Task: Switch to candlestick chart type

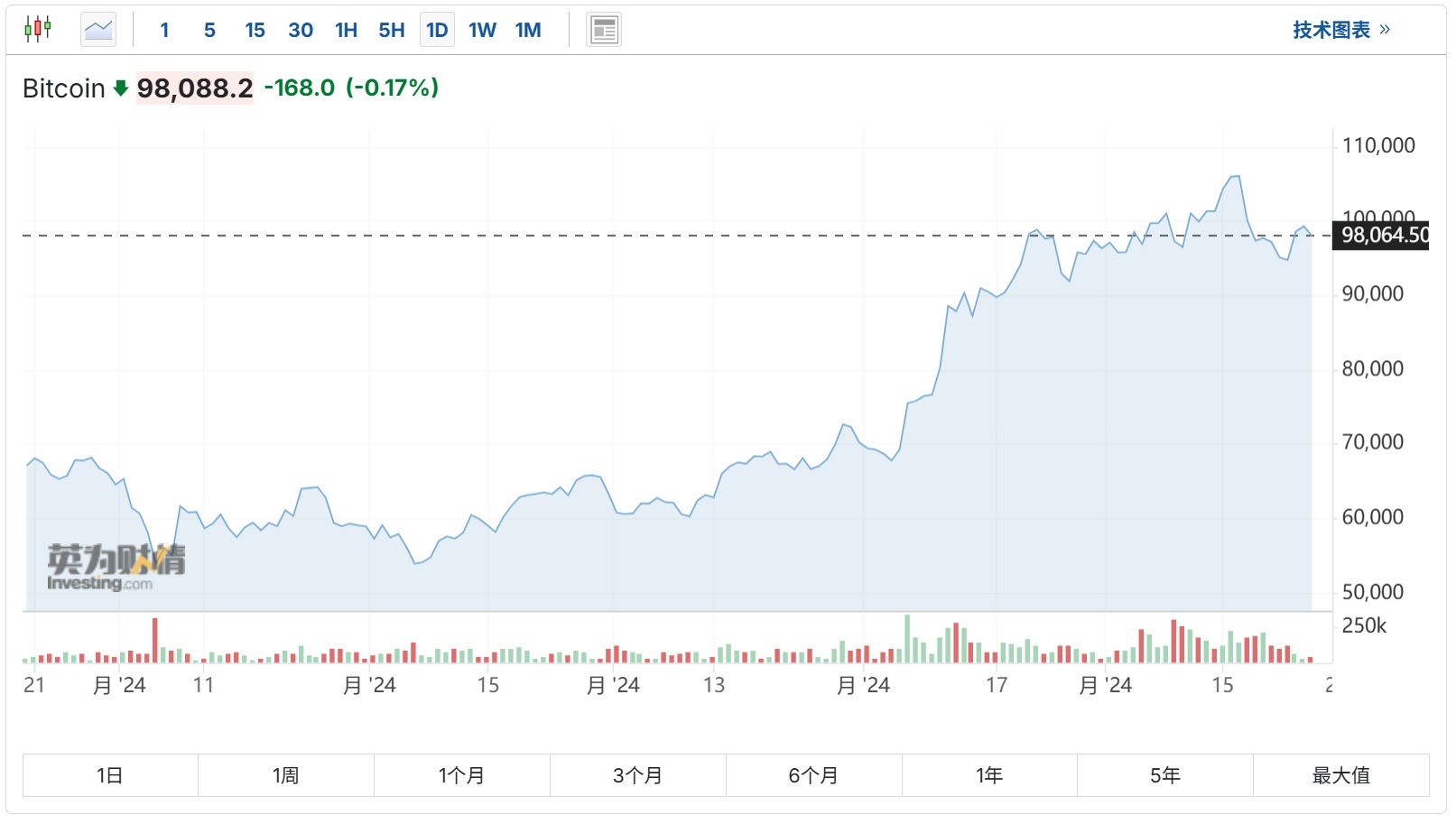Action: (x=38, y=30)
